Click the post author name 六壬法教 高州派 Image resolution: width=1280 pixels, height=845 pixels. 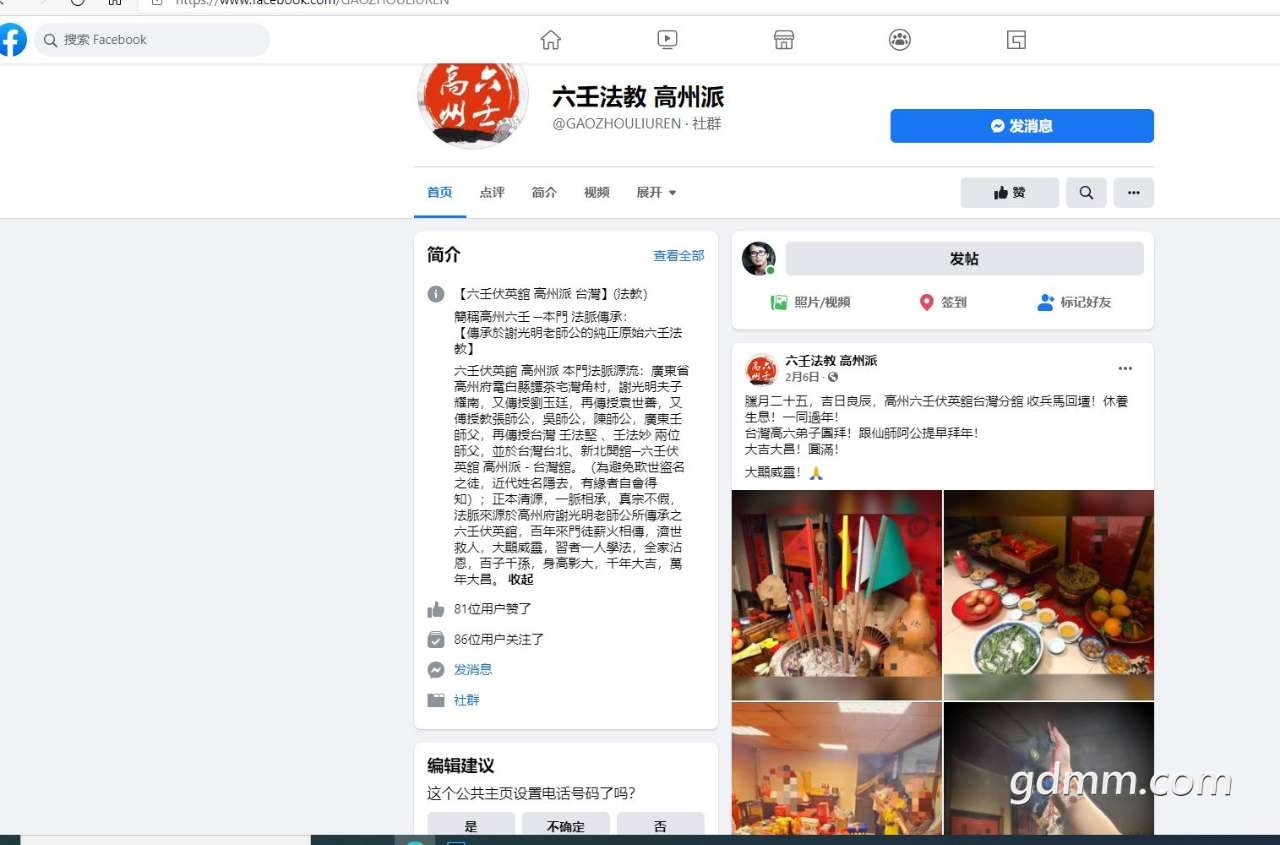[831, 361]
